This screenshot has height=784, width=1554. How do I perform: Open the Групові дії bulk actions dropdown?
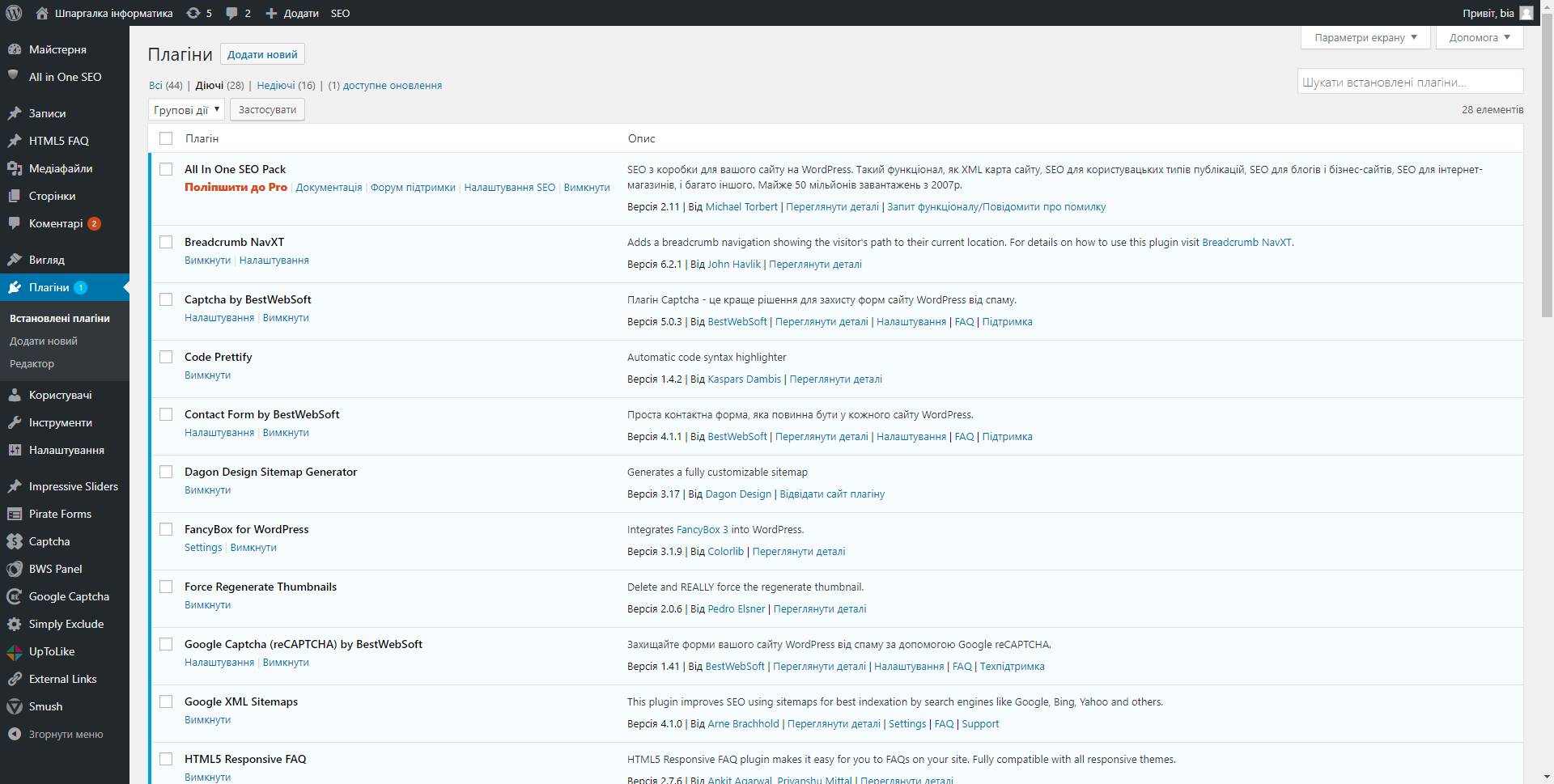(x=186, y=109)
